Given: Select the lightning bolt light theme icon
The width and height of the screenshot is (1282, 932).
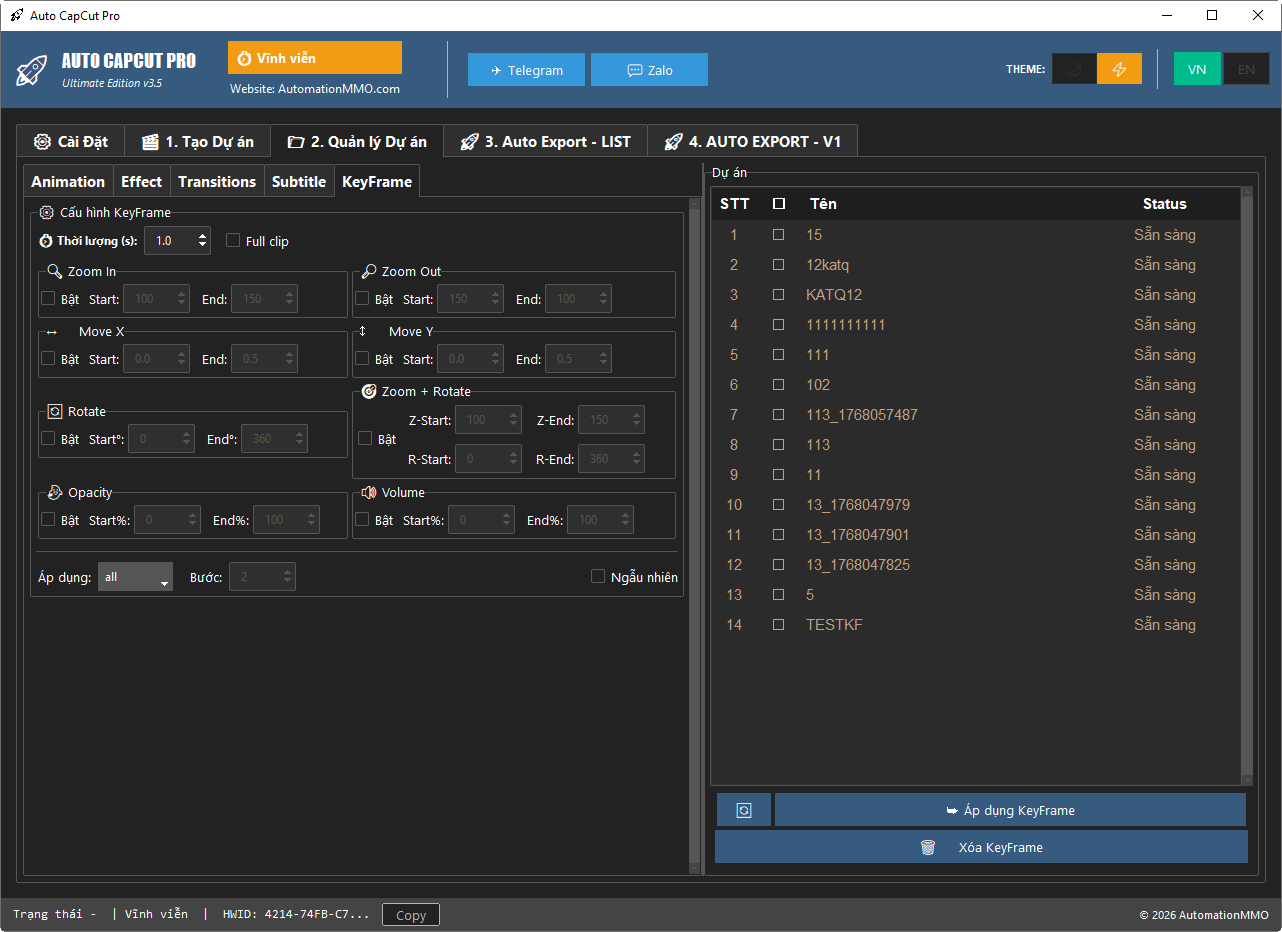Looking at the screenshot, I should click(x=1120, y=69).
